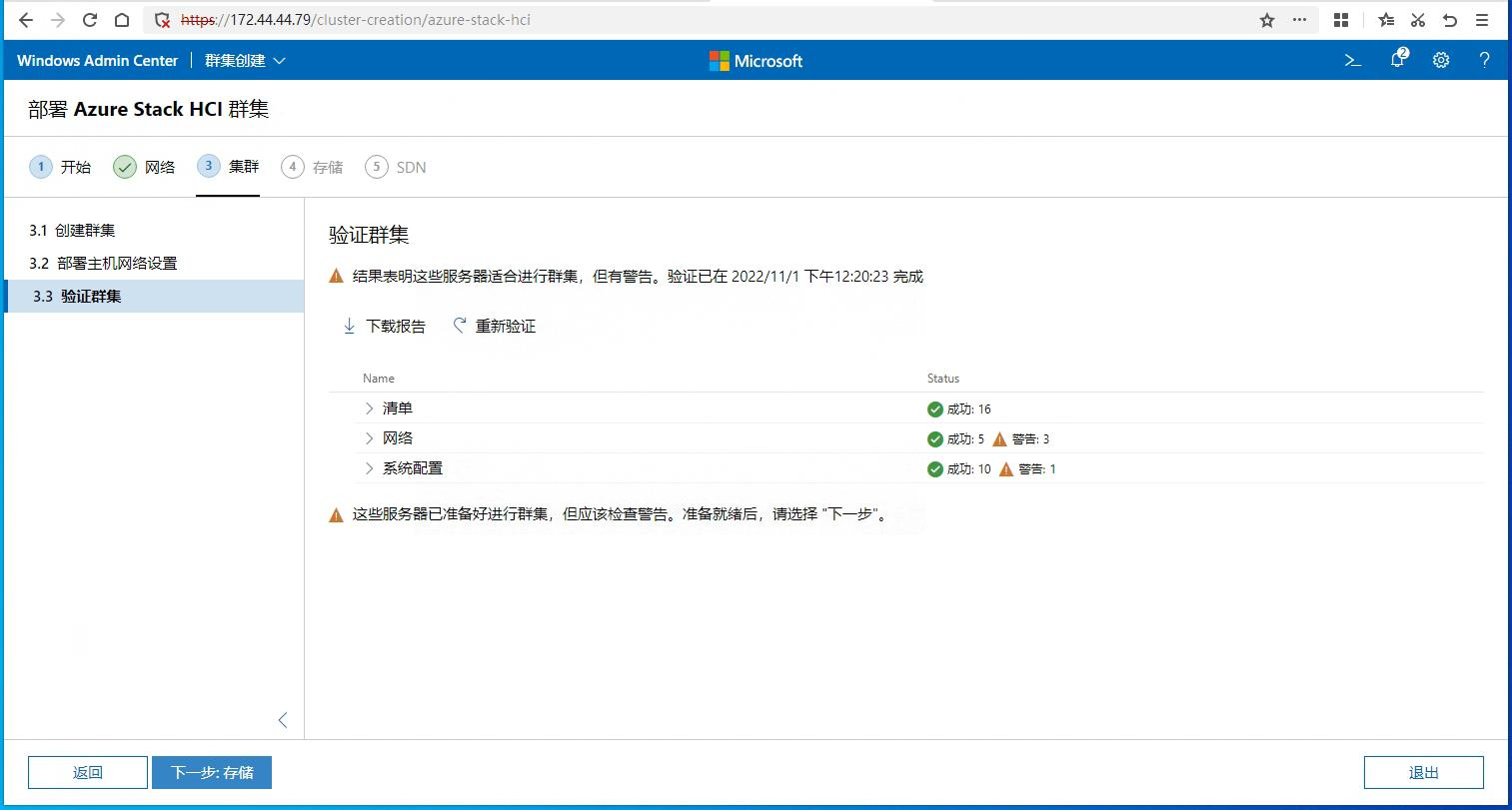The width and height of the screenshot is (1512, 810).
Task: Bookmark this page with star icon
Action: [x=1267, y=20]
